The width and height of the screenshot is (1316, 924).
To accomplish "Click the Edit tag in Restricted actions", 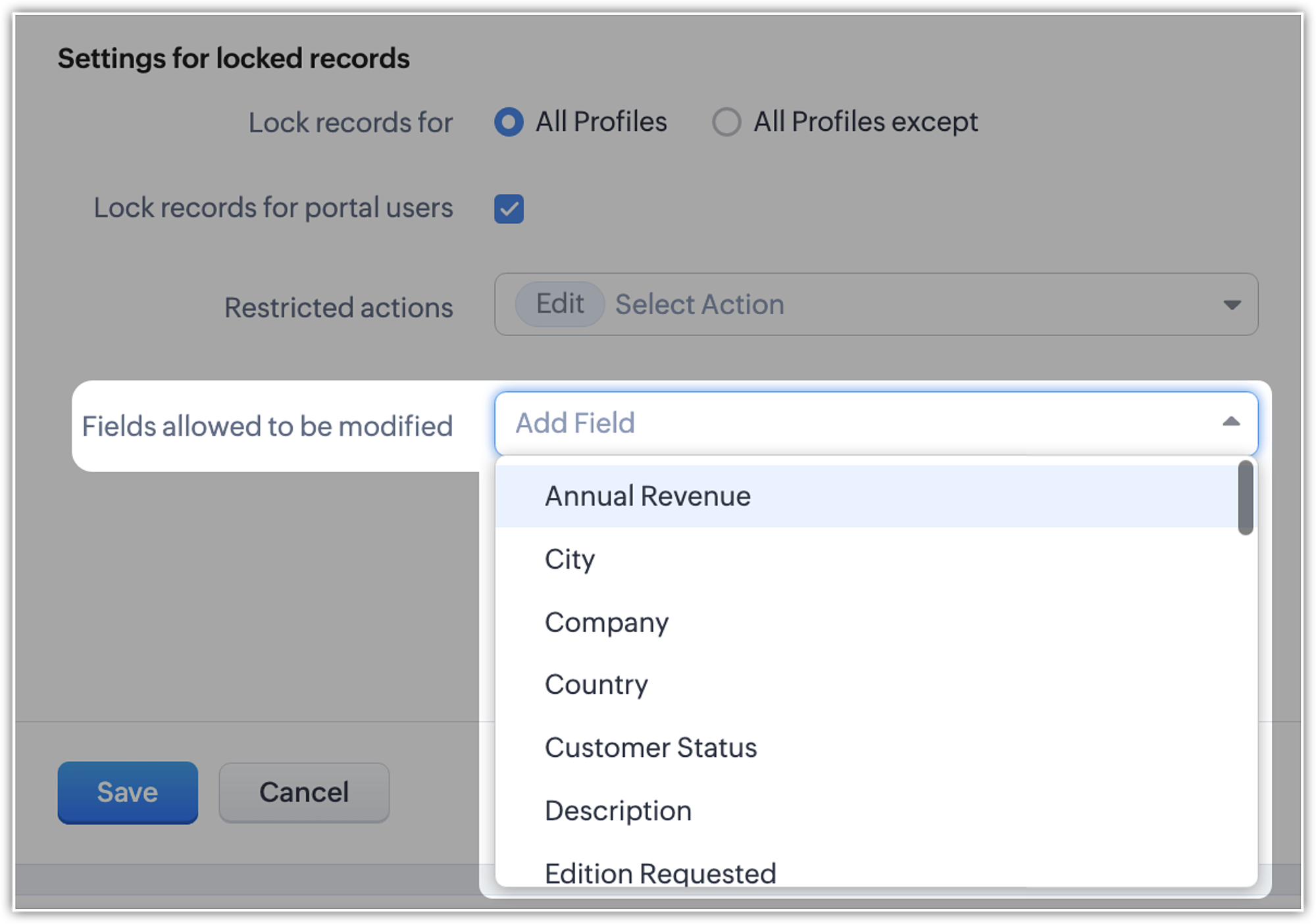I will (x=559, y=304).
